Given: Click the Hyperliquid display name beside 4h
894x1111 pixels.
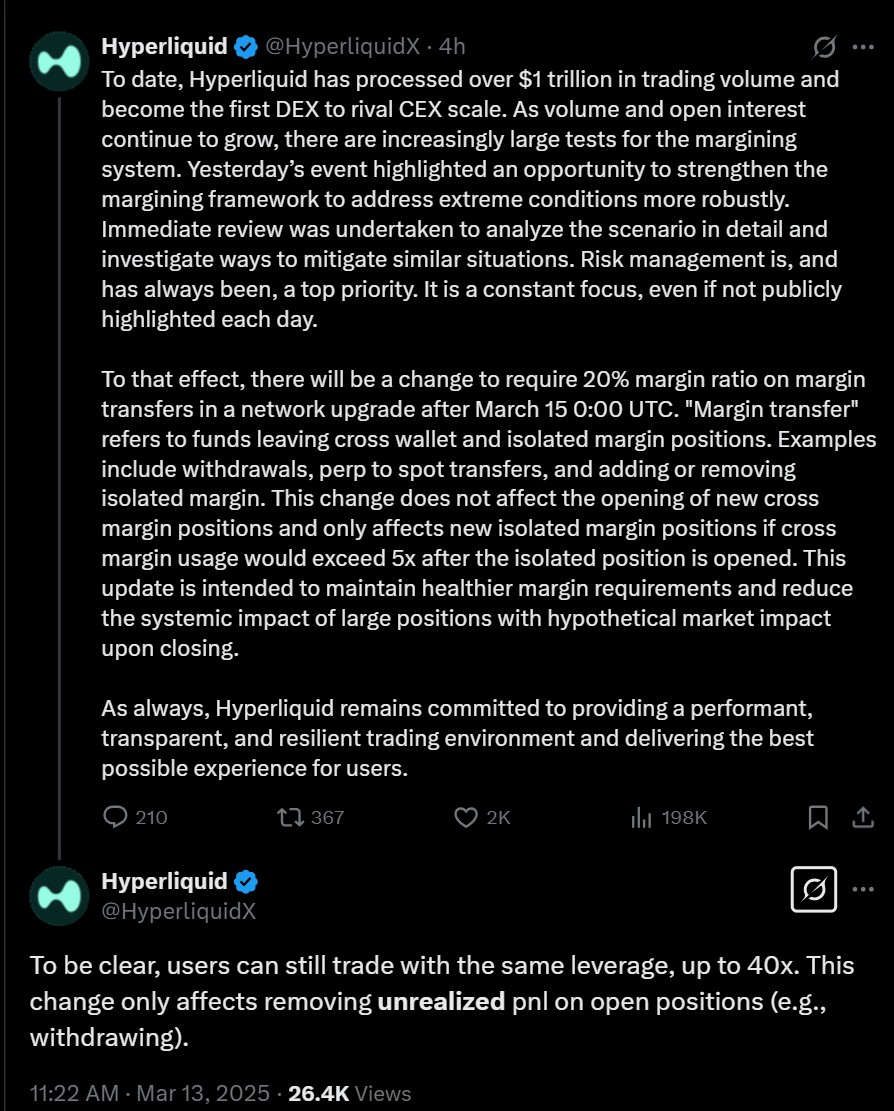Looking at the screenshot, I should 165,46.
